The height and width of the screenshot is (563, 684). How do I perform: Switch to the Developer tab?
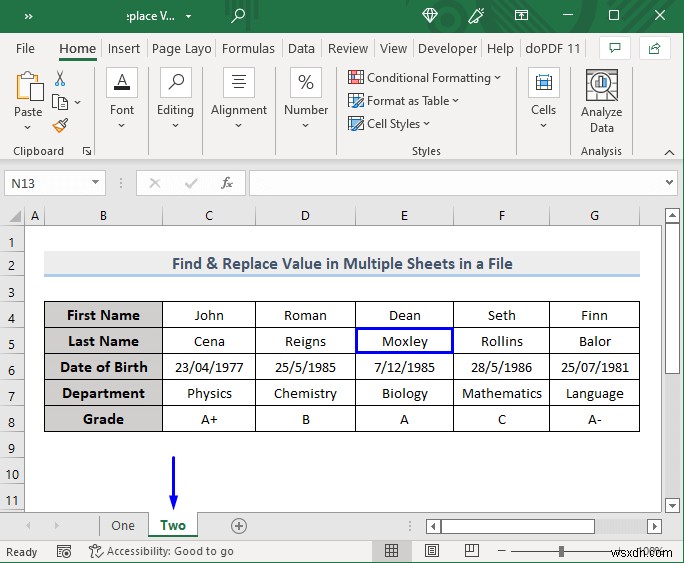pos(447,48)
